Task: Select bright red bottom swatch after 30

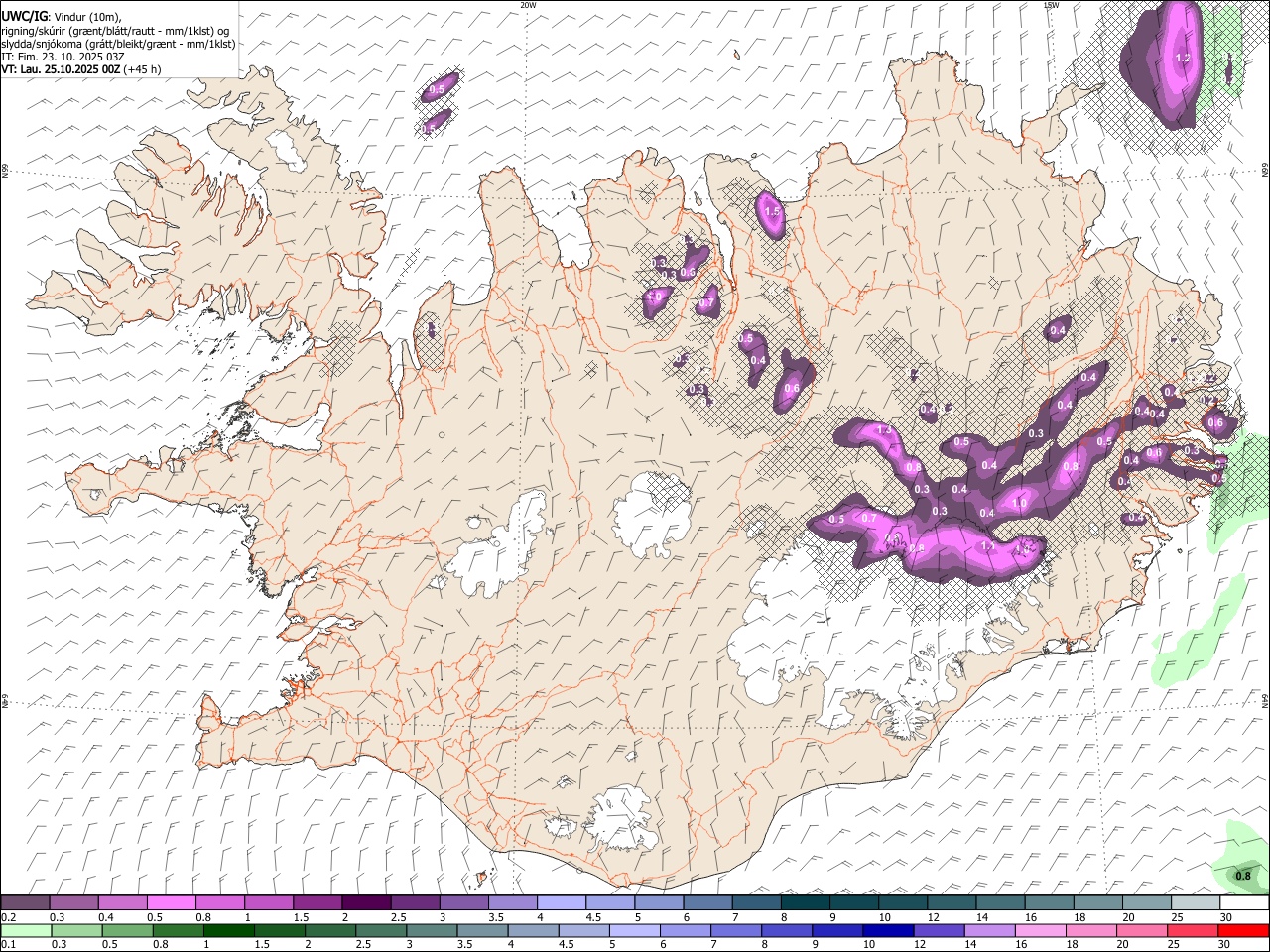Action: point(1243,930)
